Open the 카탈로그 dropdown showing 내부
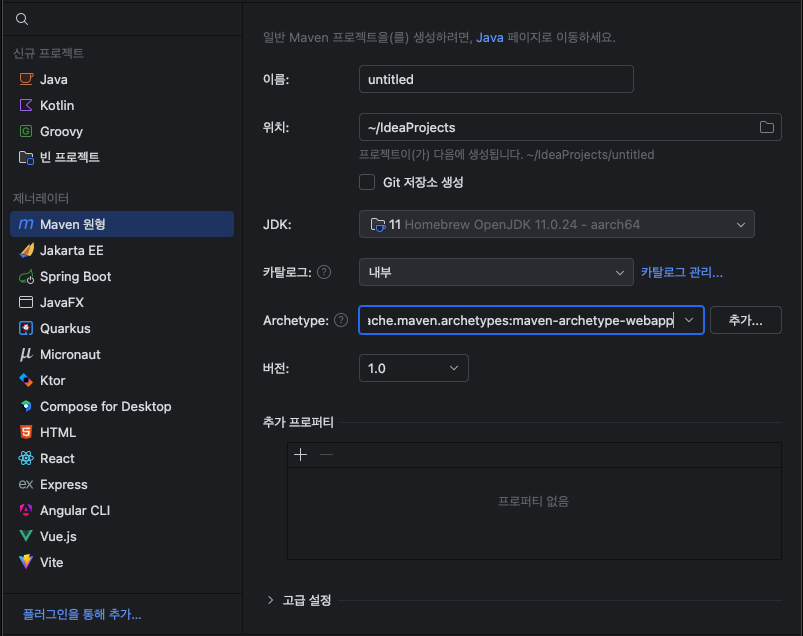 click(496, 272)
